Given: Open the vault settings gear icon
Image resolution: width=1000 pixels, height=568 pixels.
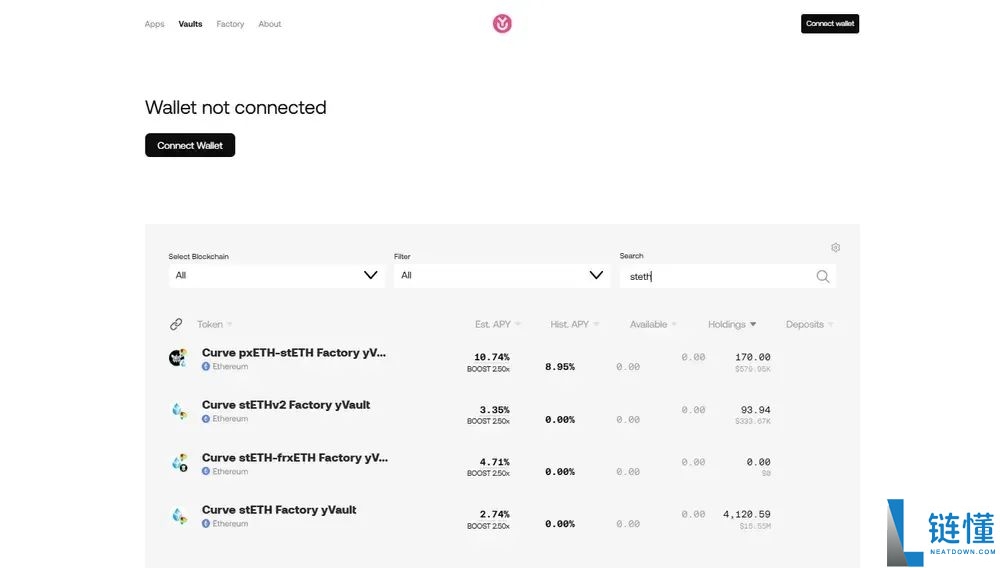Looking at the screenshot, I should pyautogui.click(x=835, y=248).
